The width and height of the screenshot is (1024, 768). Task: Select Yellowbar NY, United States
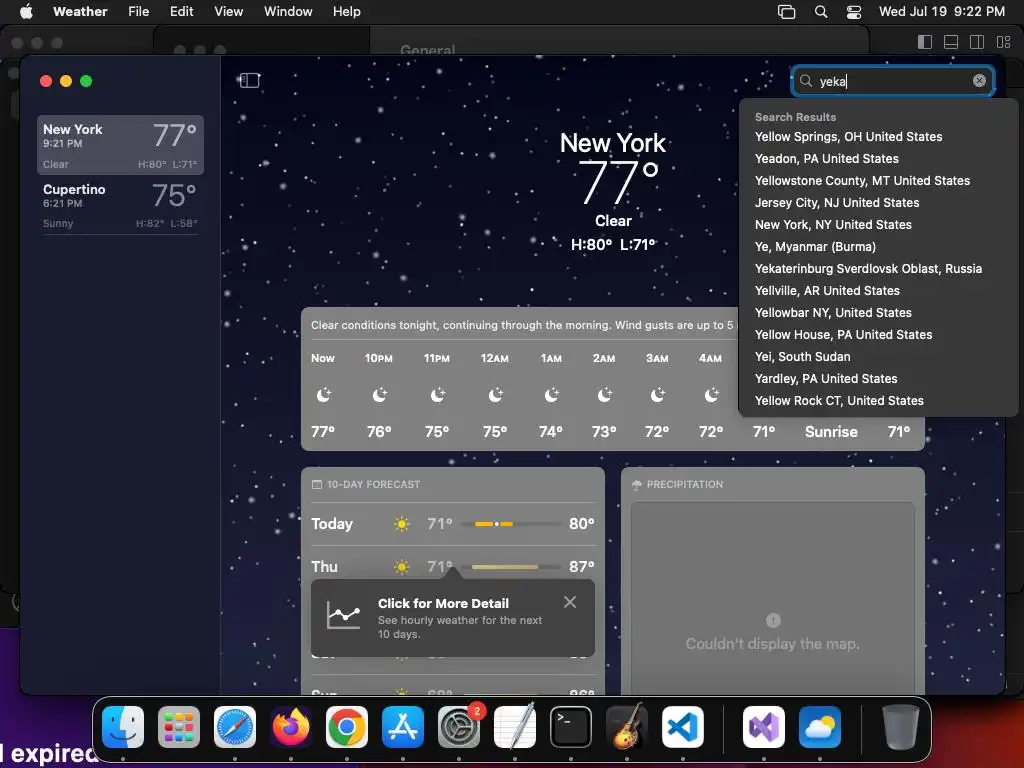tap(833, 313)
